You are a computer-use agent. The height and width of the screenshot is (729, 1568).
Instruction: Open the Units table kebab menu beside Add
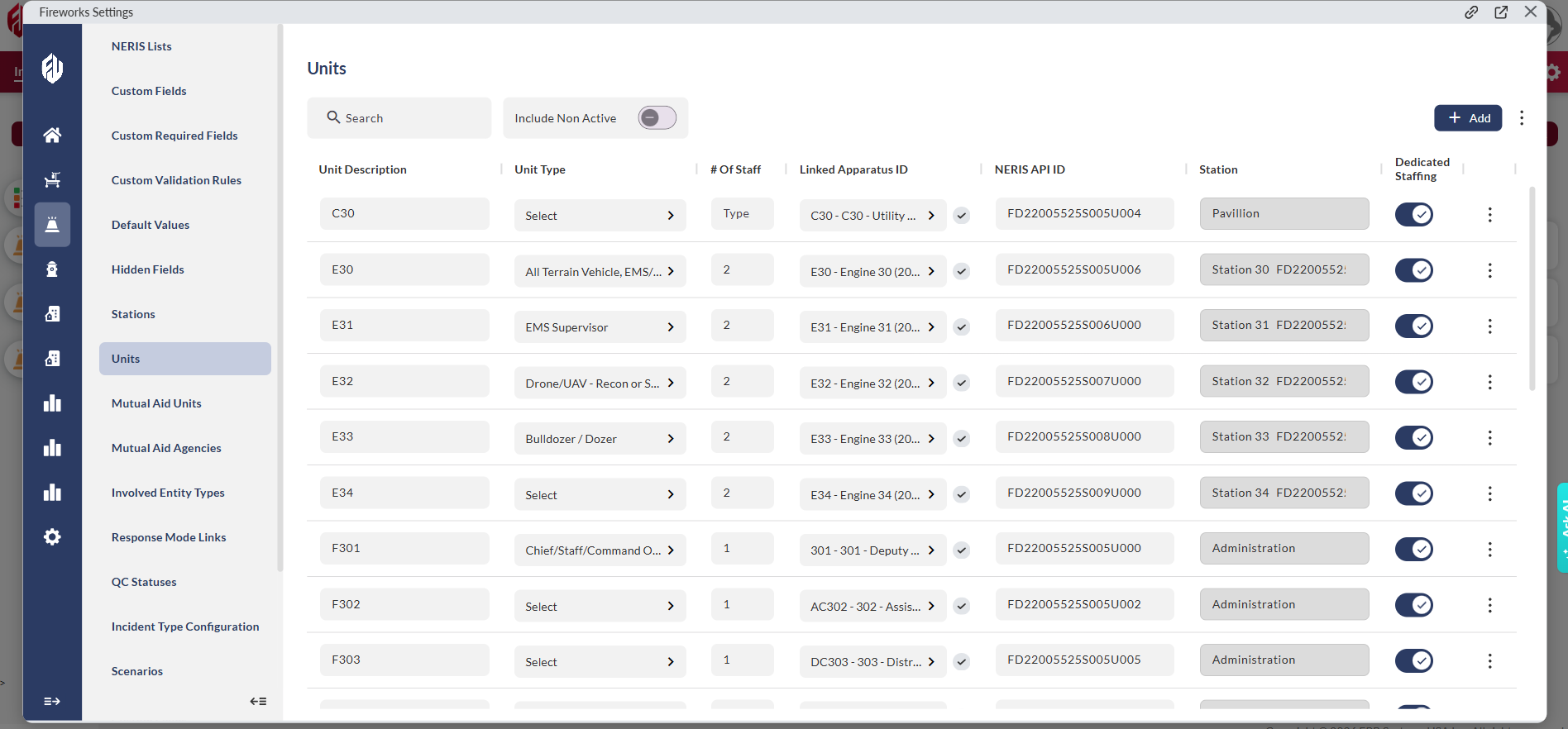[1522, 118]
